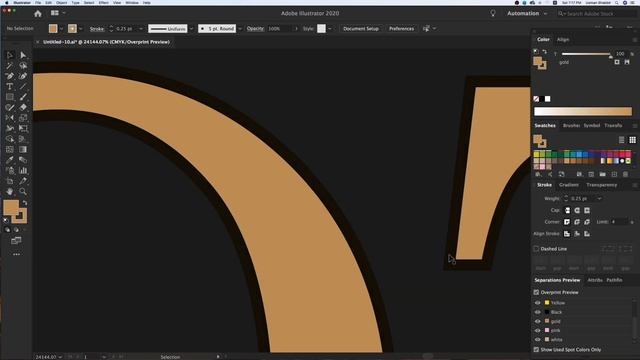This screenshot has width=640, height=360.
Task: Pick the Shaper tool
Action: (x=10, y=107)
